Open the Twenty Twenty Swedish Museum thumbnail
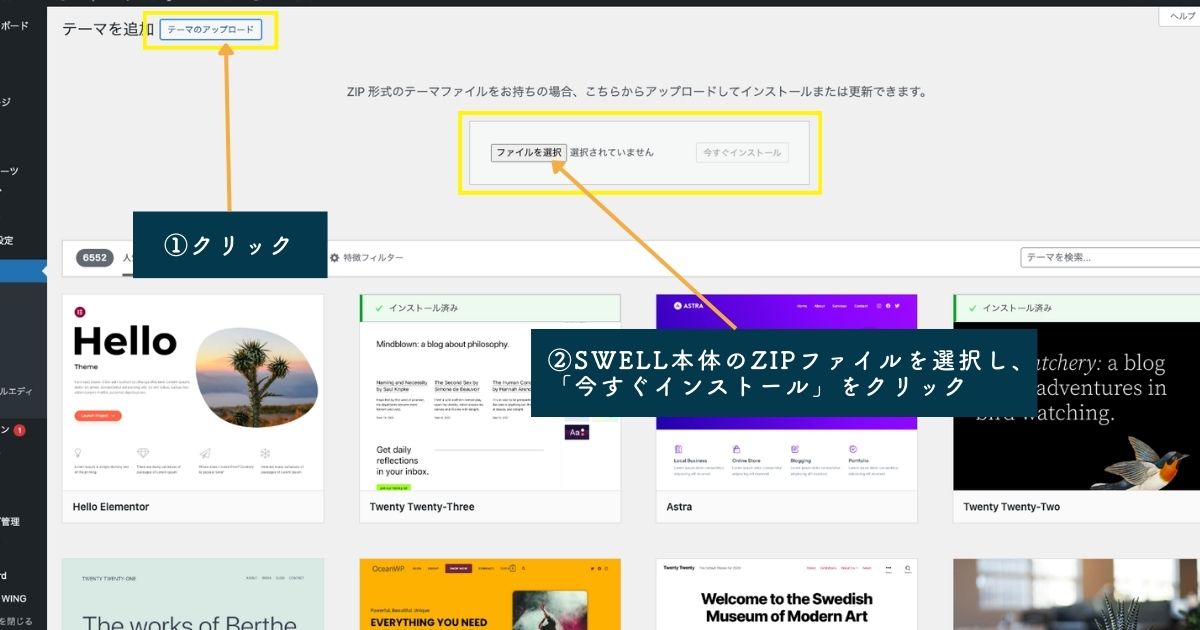1200x630 pixels. pos(786,594)
